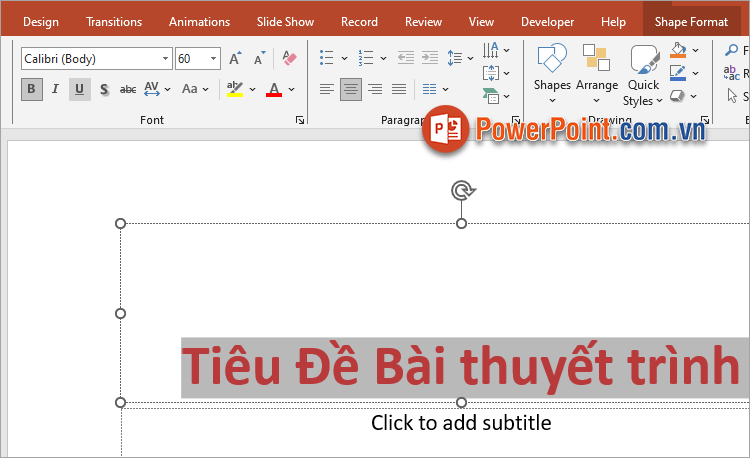The width and height of the screenshot is (750, 458).
Task: Switch to the View tab
Action: click(x=481, y=22)
